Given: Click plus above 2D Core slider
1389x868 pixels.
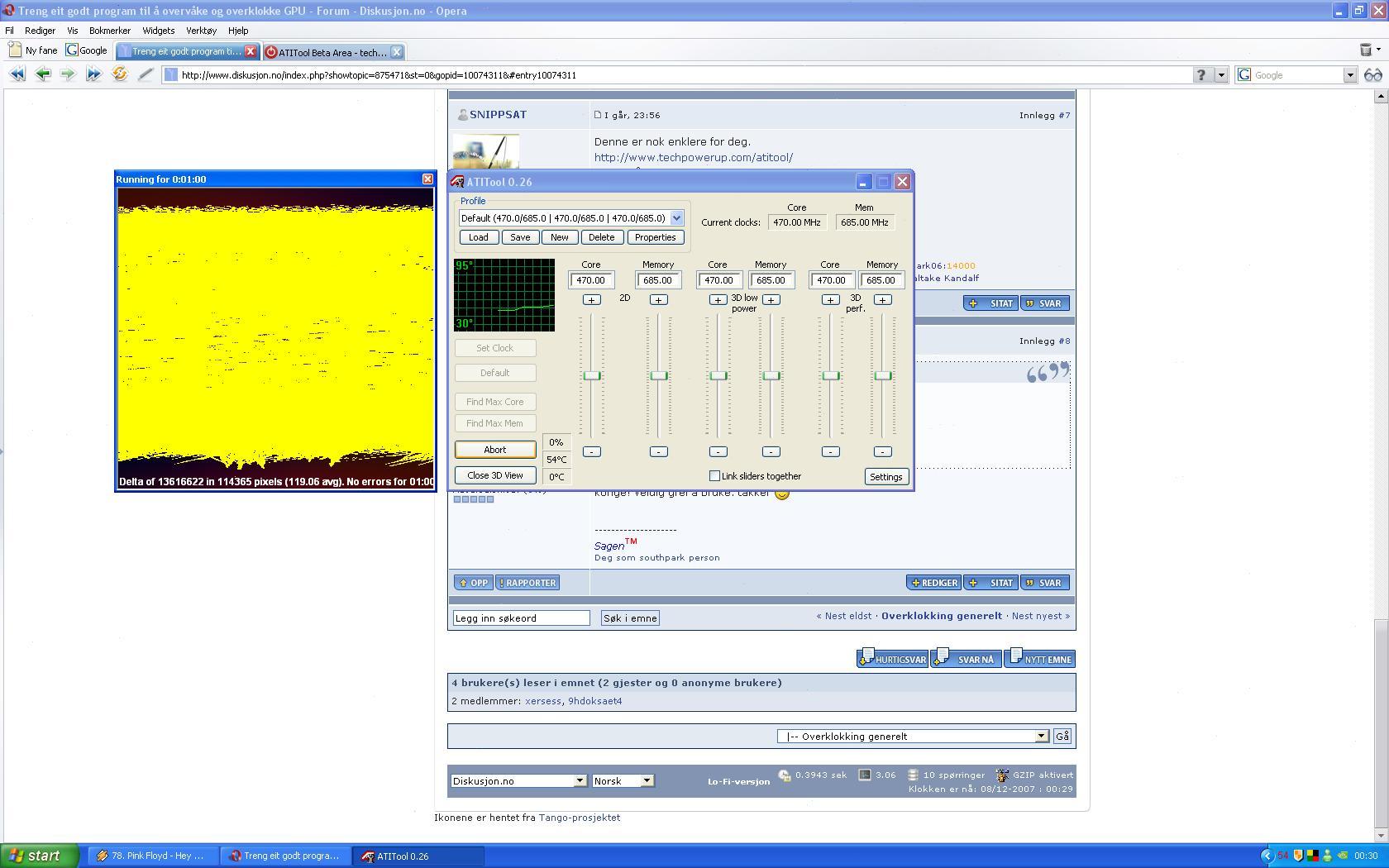Looking at the screenshot, I should pos(591,299).
